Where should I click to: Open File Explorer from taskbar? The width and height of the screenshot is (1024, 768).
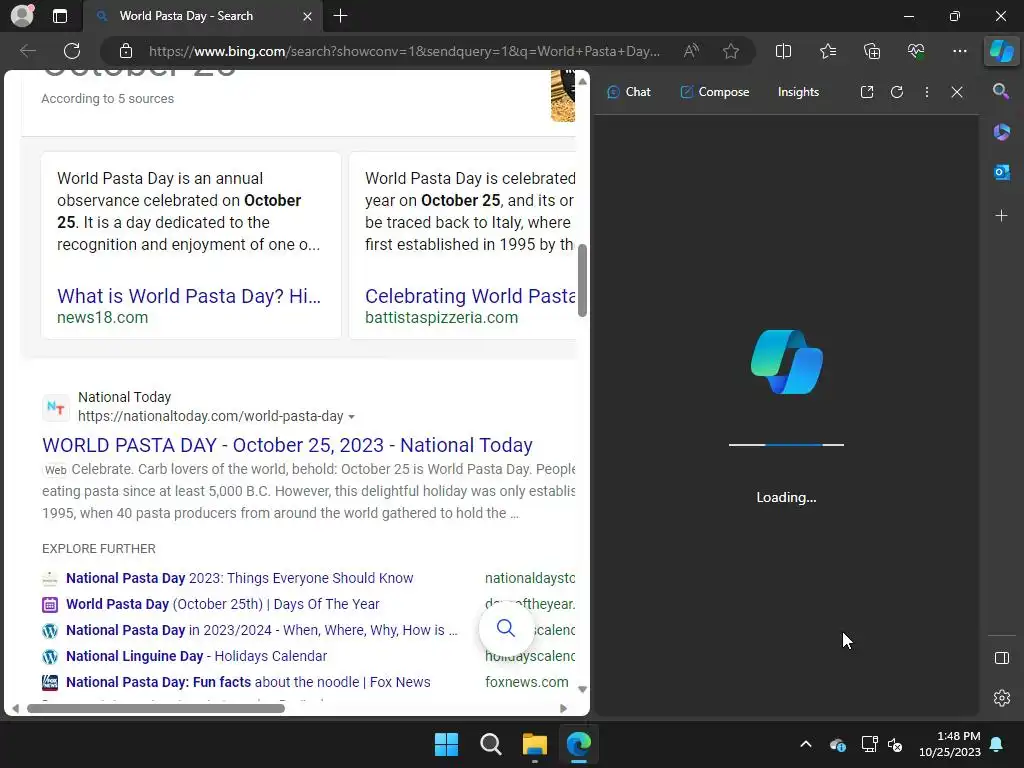coord(534,744)
